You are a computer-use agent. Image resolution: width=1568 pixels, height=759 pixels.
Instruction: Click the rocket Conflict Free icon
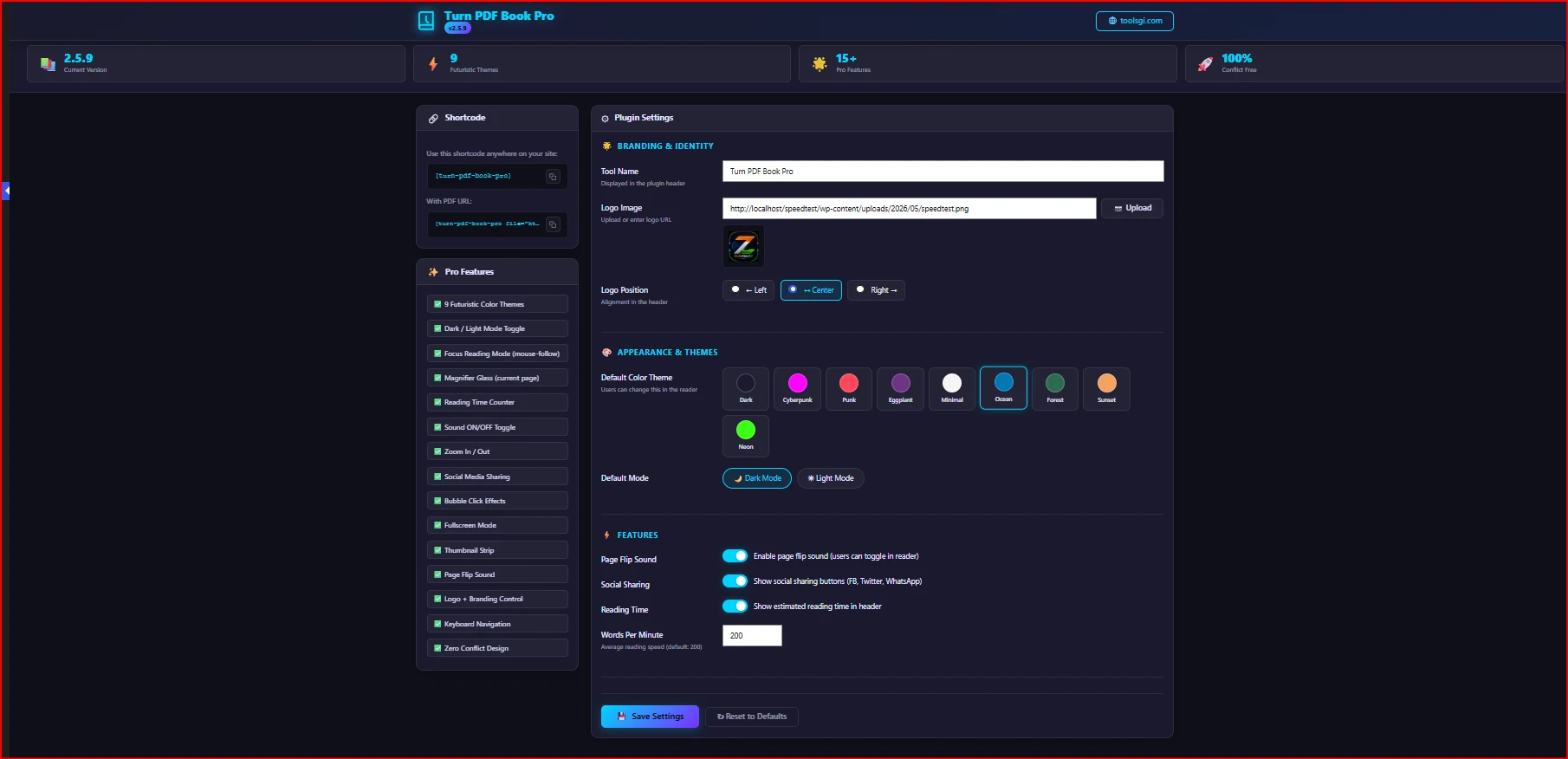coord(1205,63)
